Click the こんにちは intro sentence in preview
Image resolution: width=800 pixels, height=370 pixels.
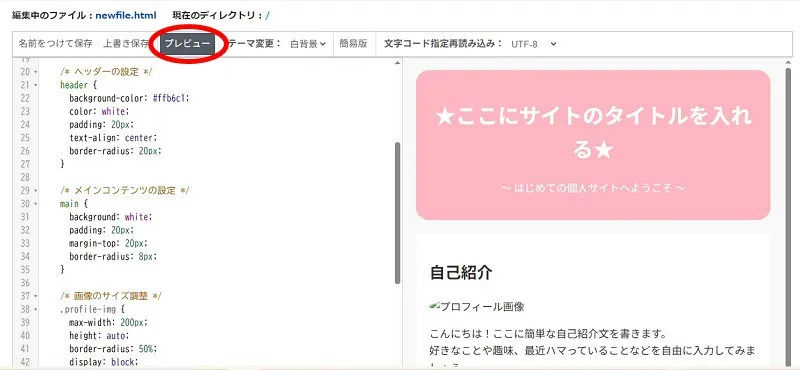[549, 335]
